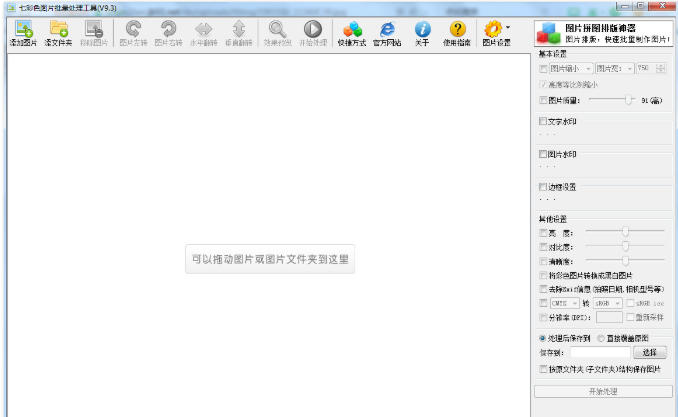This screenshot has height=417, width=678.
Task: Enable the 图片水印 image watermark checkbox
Action: (543, 154)
